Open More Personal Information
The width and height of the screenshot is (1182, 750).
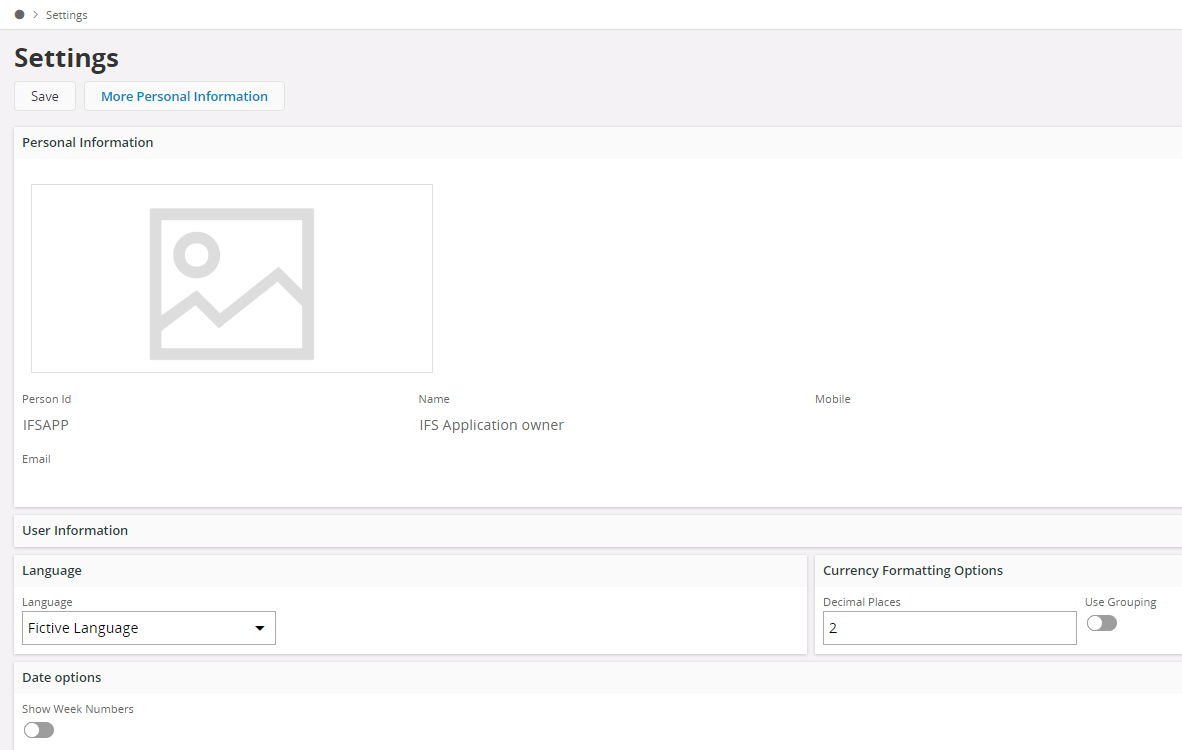[x=184, y=96]
